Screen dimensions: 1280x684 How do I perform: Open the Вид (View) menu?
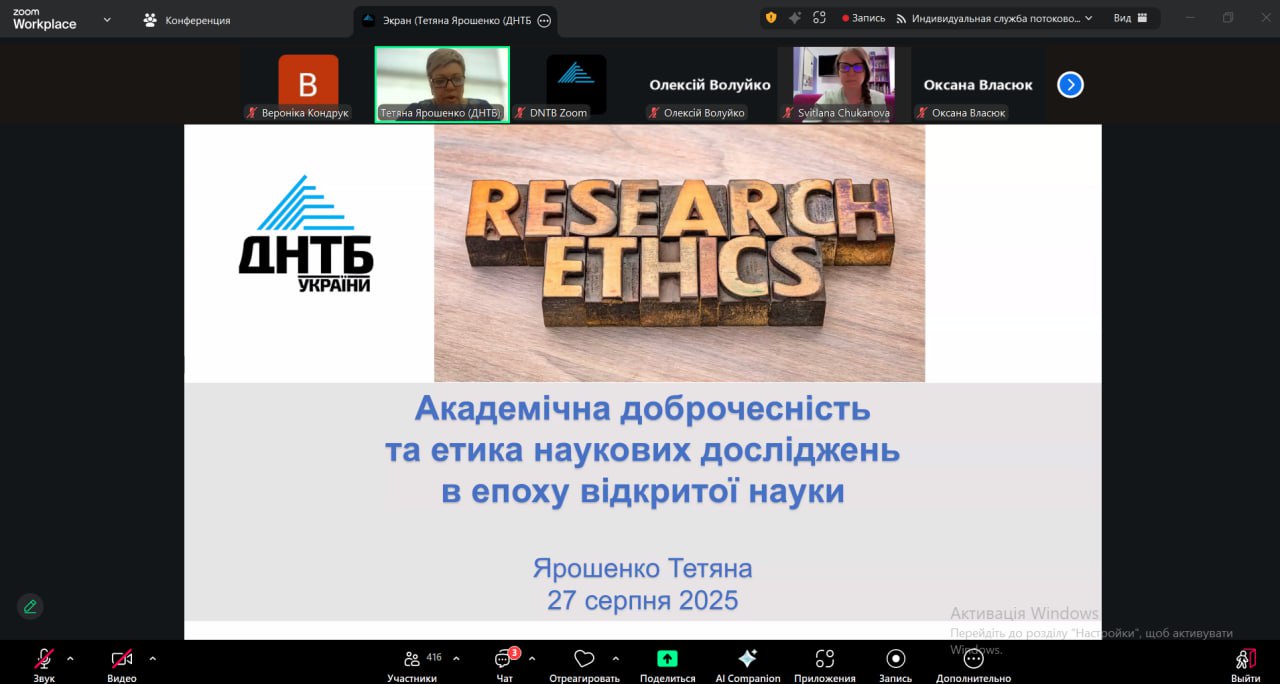[1130, 16]
